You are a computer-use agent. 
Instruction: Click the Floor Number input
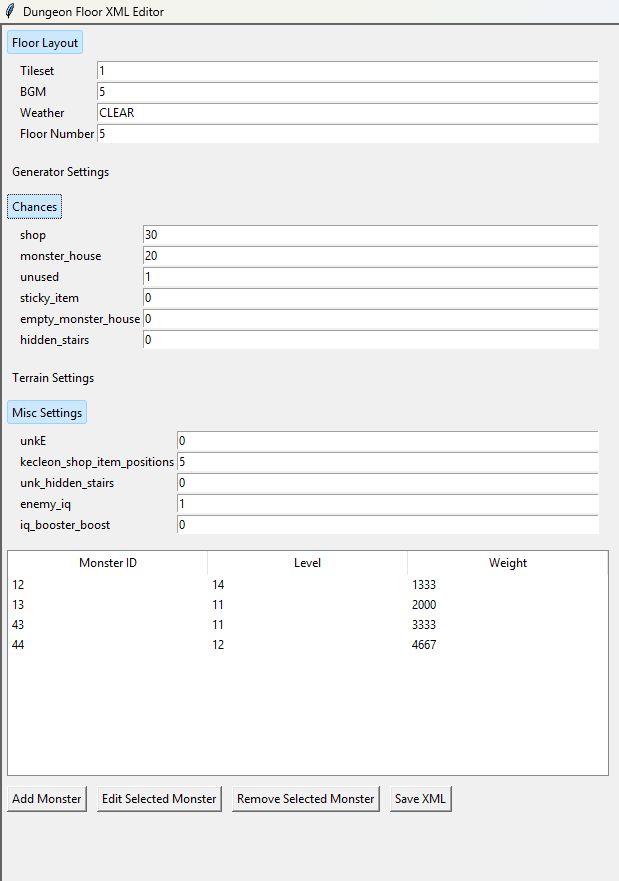pos(347,134)
